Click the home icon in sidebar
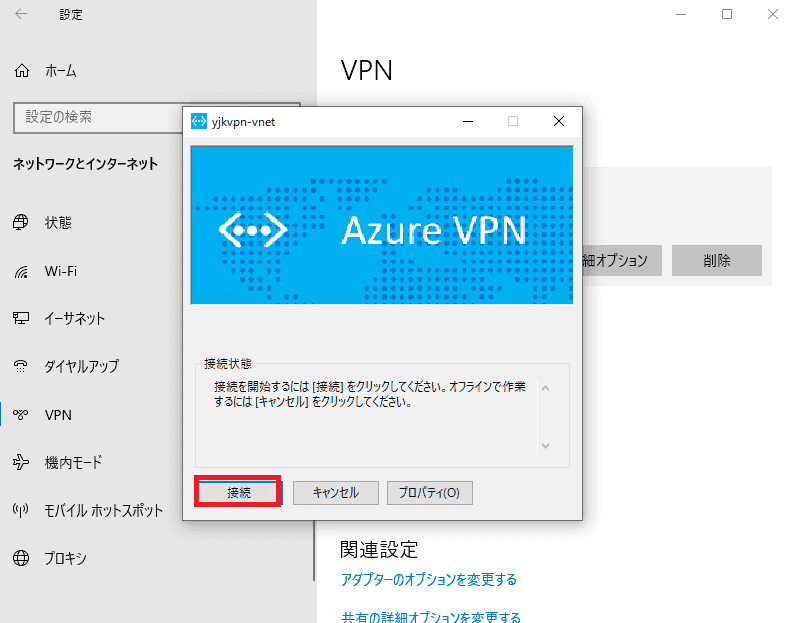 click(x=22, y=70)
